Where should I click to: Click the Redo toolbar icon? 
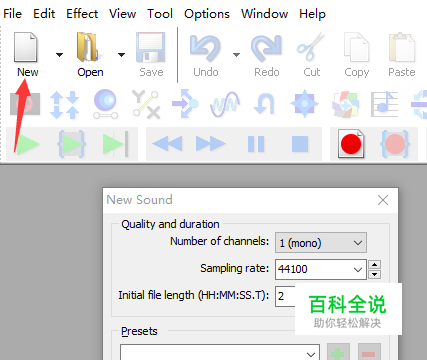pyautogui.click(x=267, y=49)
